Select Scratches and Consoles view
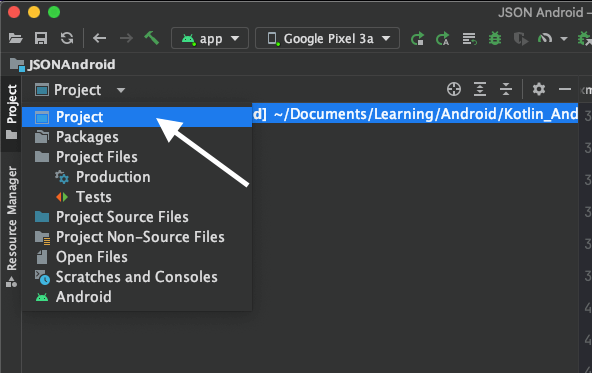592x373 pixels. click(x=137, y=277)
